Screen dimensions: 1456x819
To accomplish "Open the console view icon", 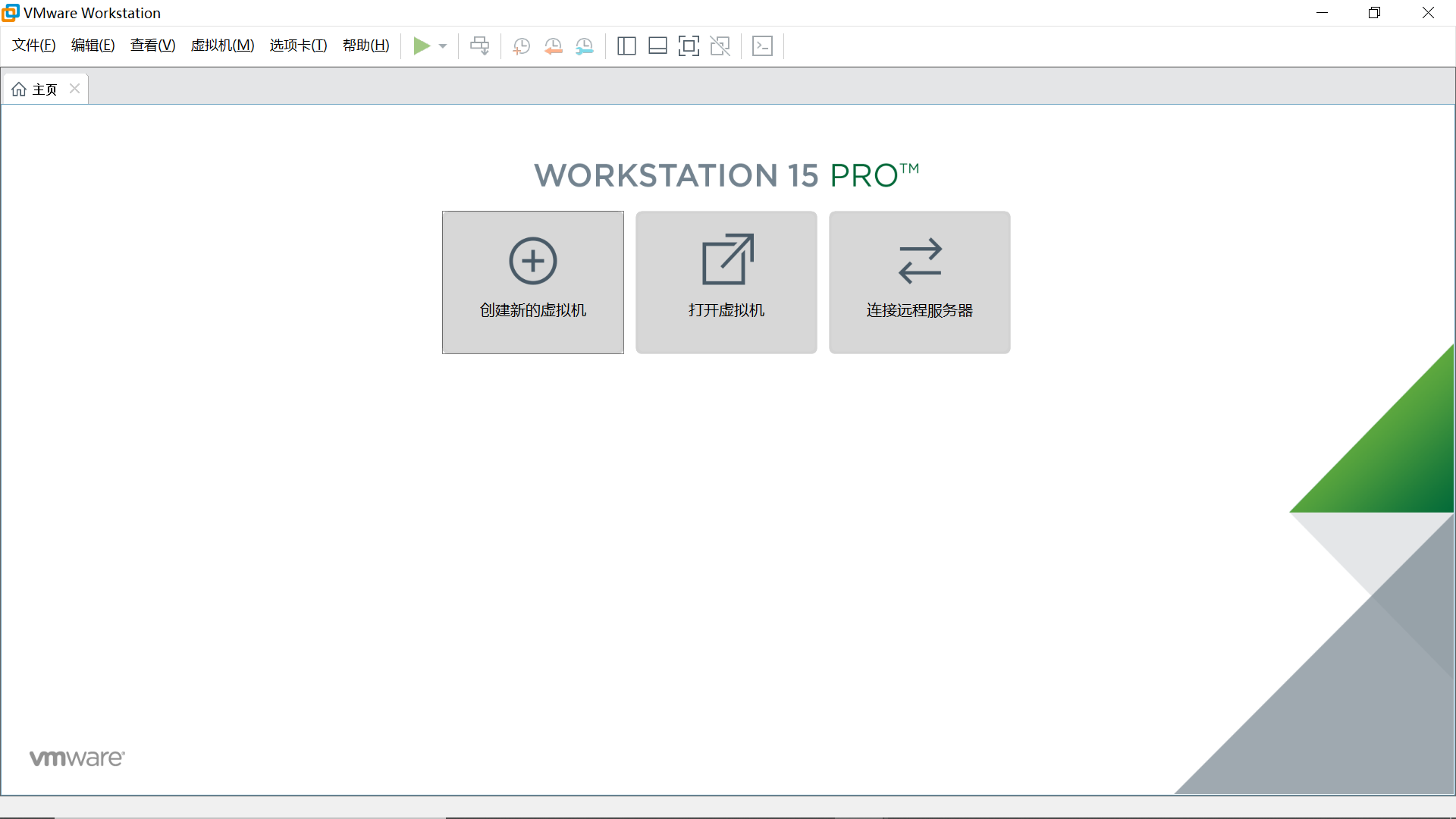I will [x=762, y=46].
